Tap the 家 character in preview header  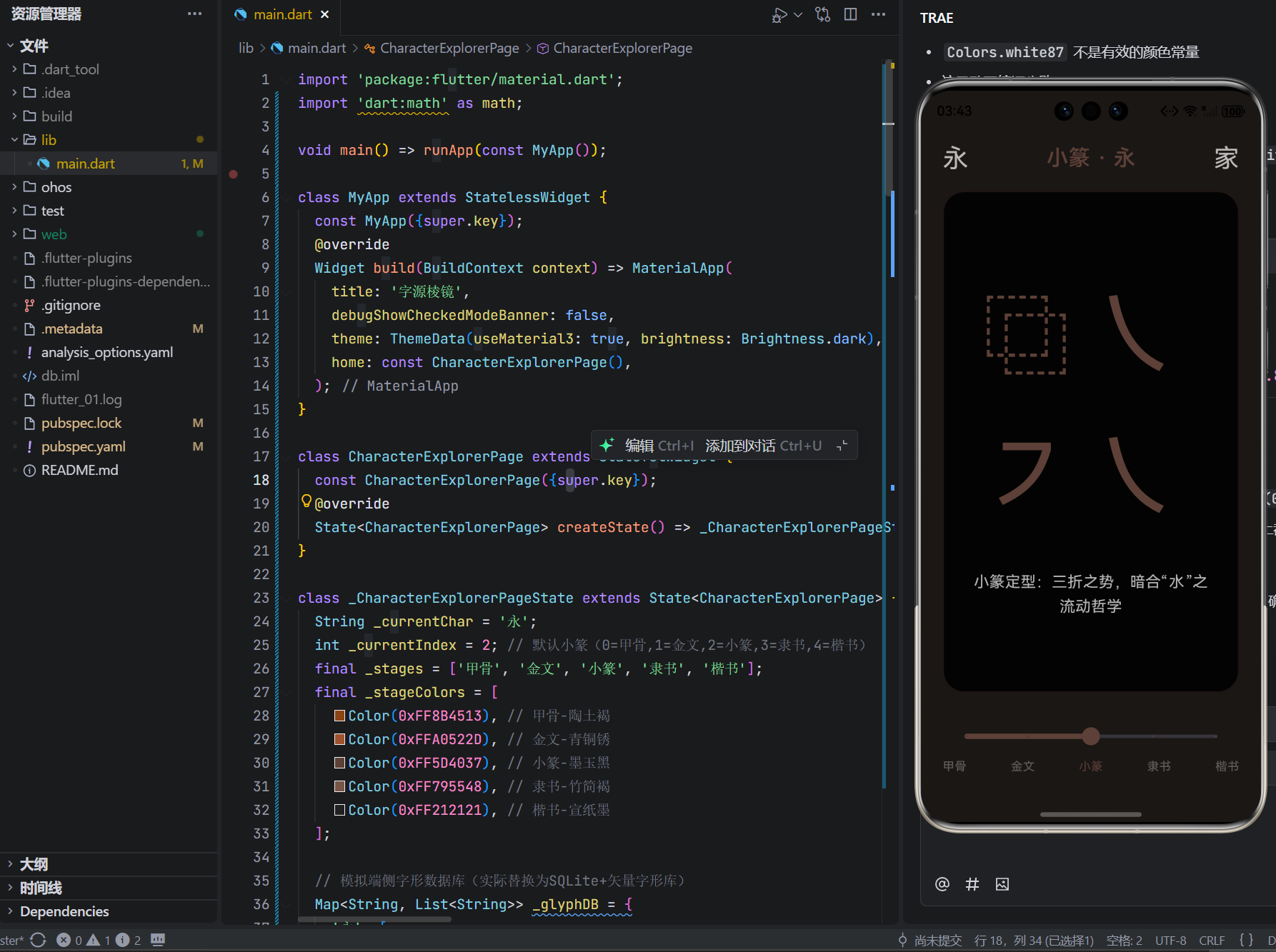(x=1226, y=158)
